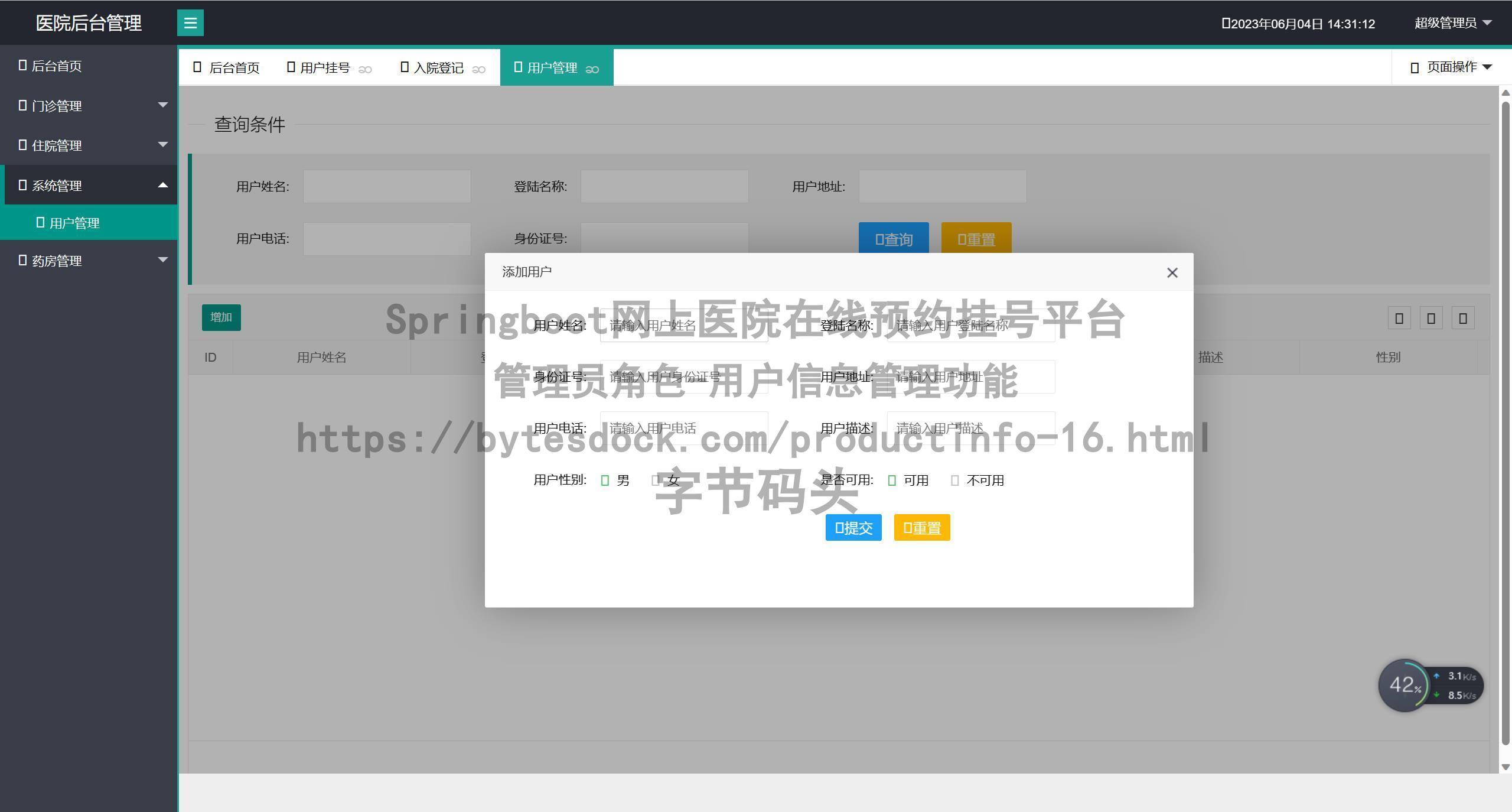Open the 超级管理员 account dropdown
The height and width of the screenshot is (812, 1512).
pos(1453,23)
